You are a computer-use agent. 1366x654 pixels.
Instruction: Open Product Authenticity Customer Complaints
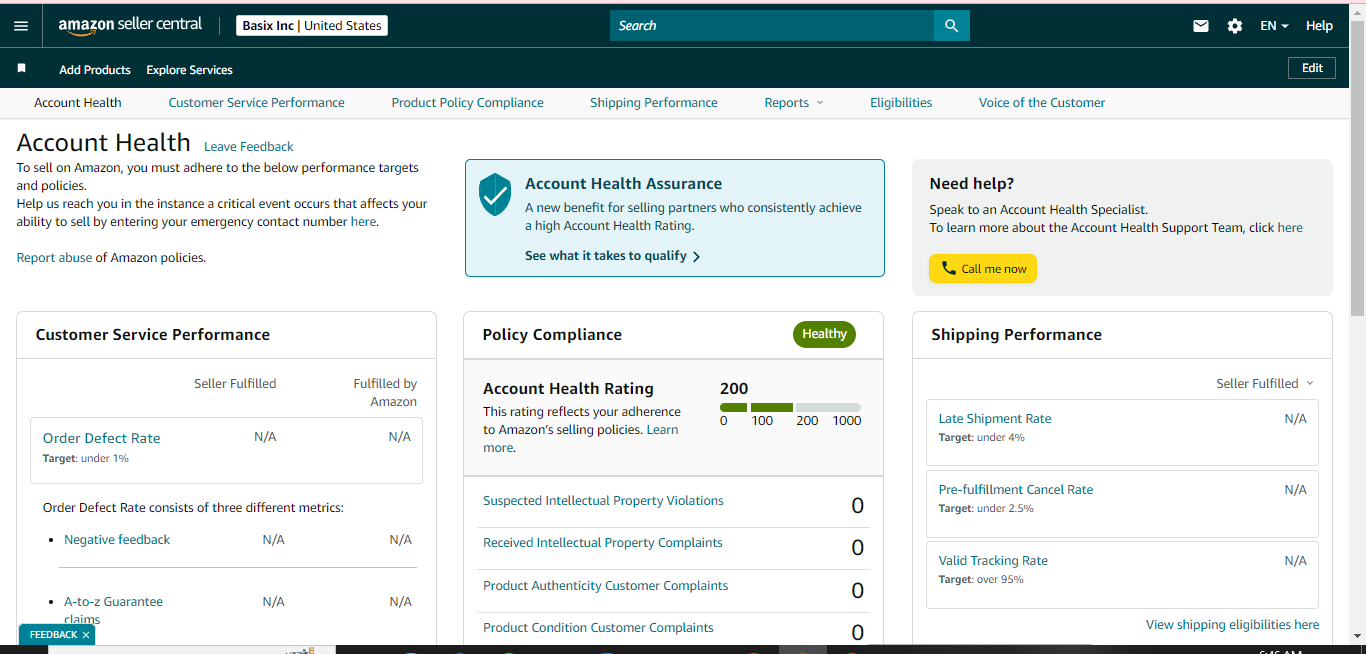(x=605, y=586)
